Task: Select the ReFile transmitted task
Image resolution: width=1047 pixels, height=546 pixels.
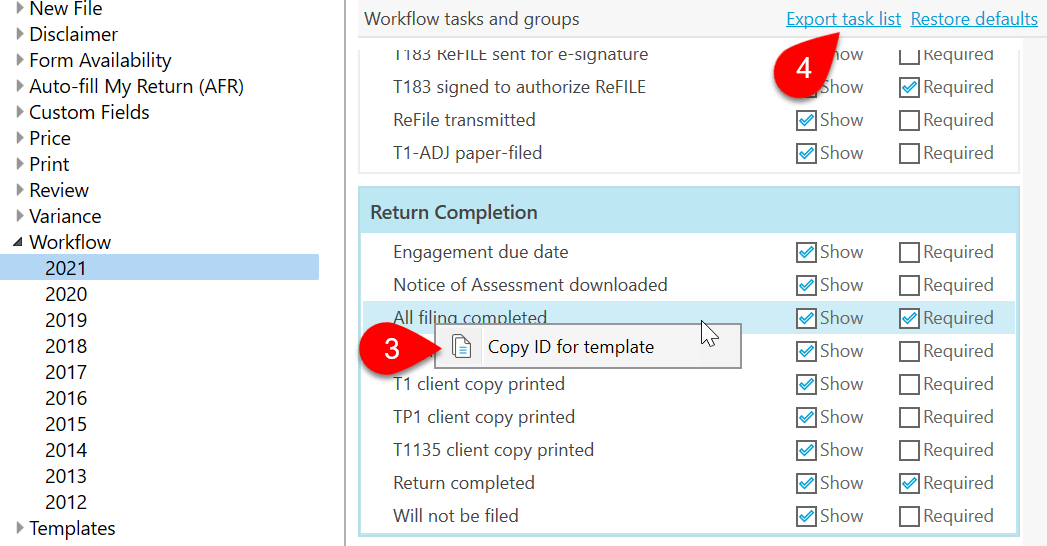Action: pos(464,120)
